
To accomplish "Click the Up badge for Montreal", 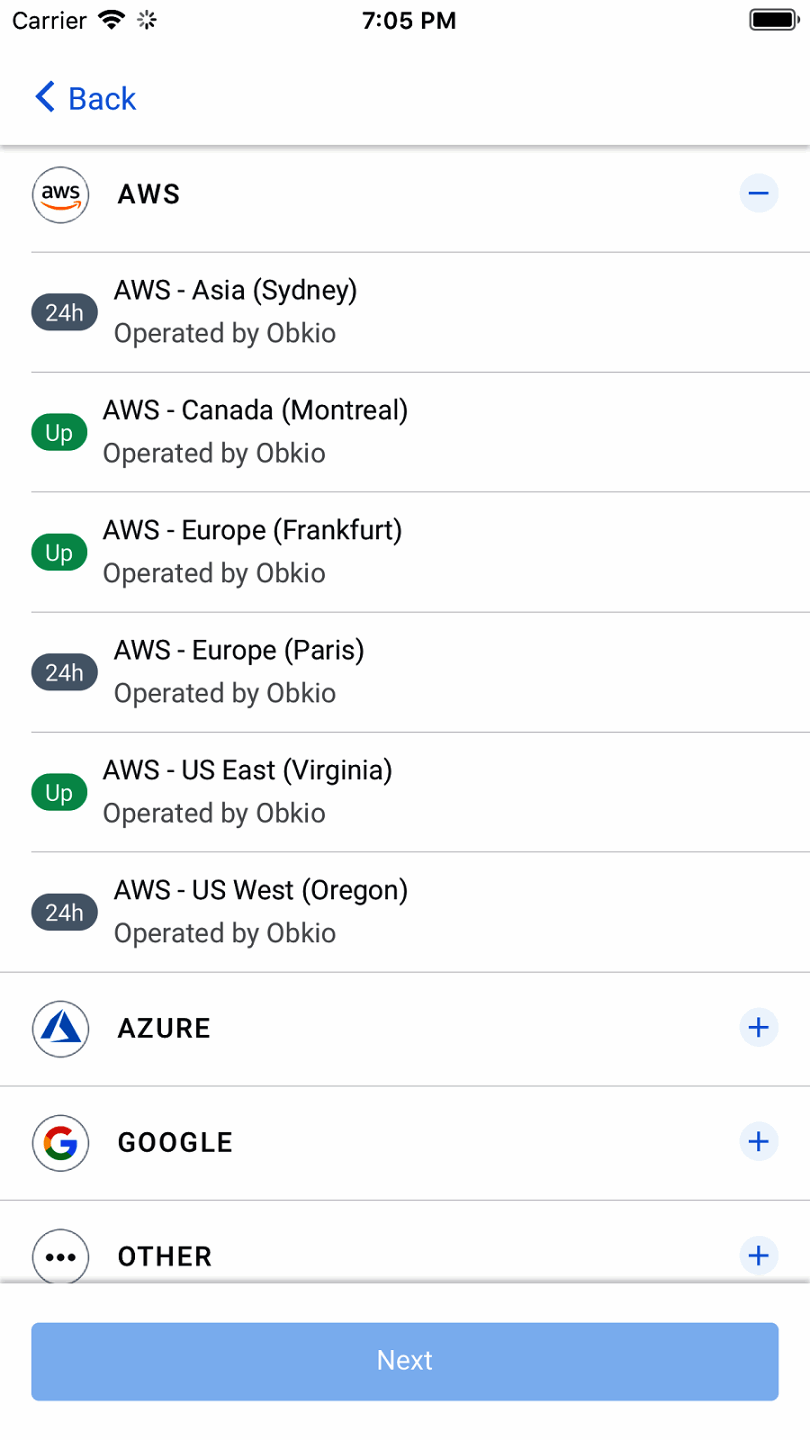I will (x=59, y=433).
